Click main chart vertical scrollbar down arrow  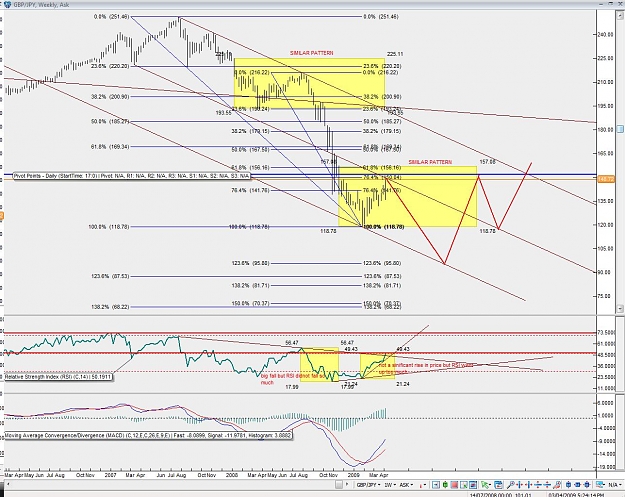[620, 308]
